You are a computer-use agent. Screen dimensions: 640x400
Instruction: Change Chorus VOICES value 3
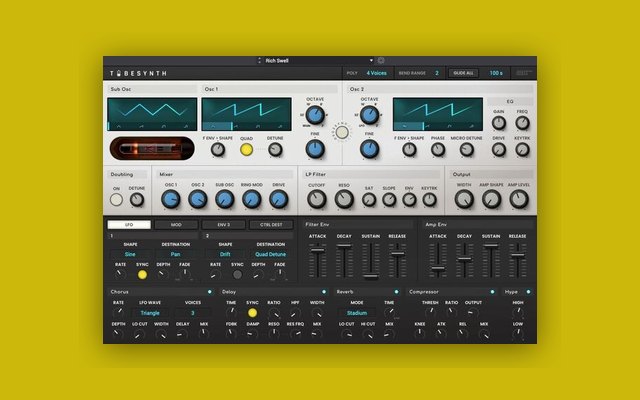[193, 313]
